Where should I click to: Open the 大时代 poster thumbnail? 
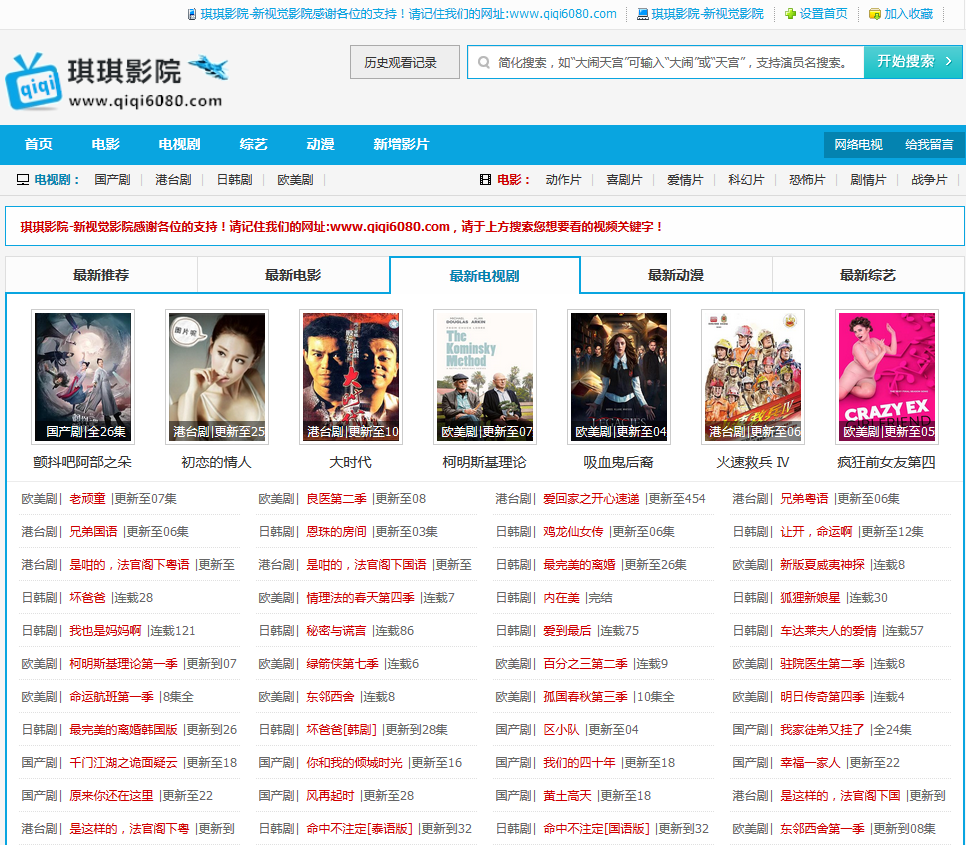[351, 377]
